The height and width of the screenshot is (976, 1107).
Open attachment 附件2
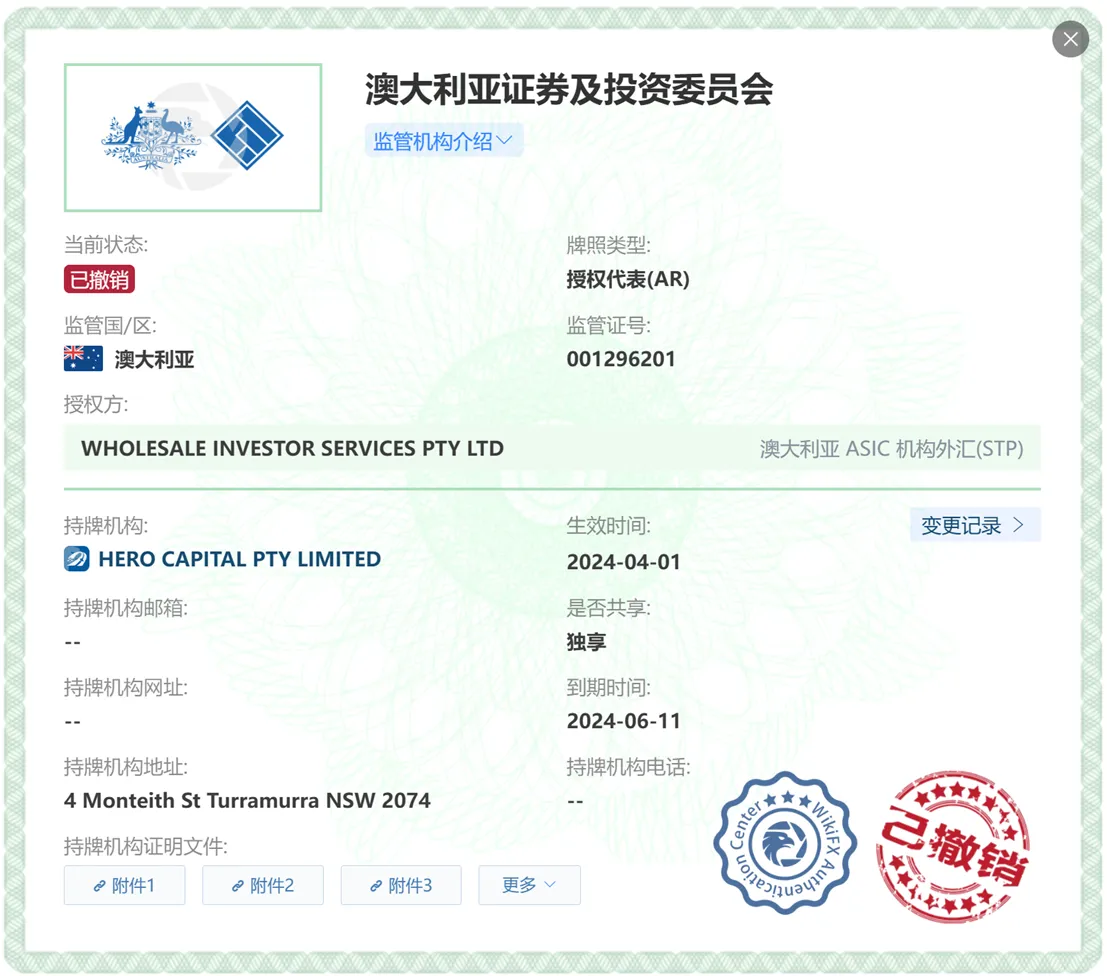[263, 885]
